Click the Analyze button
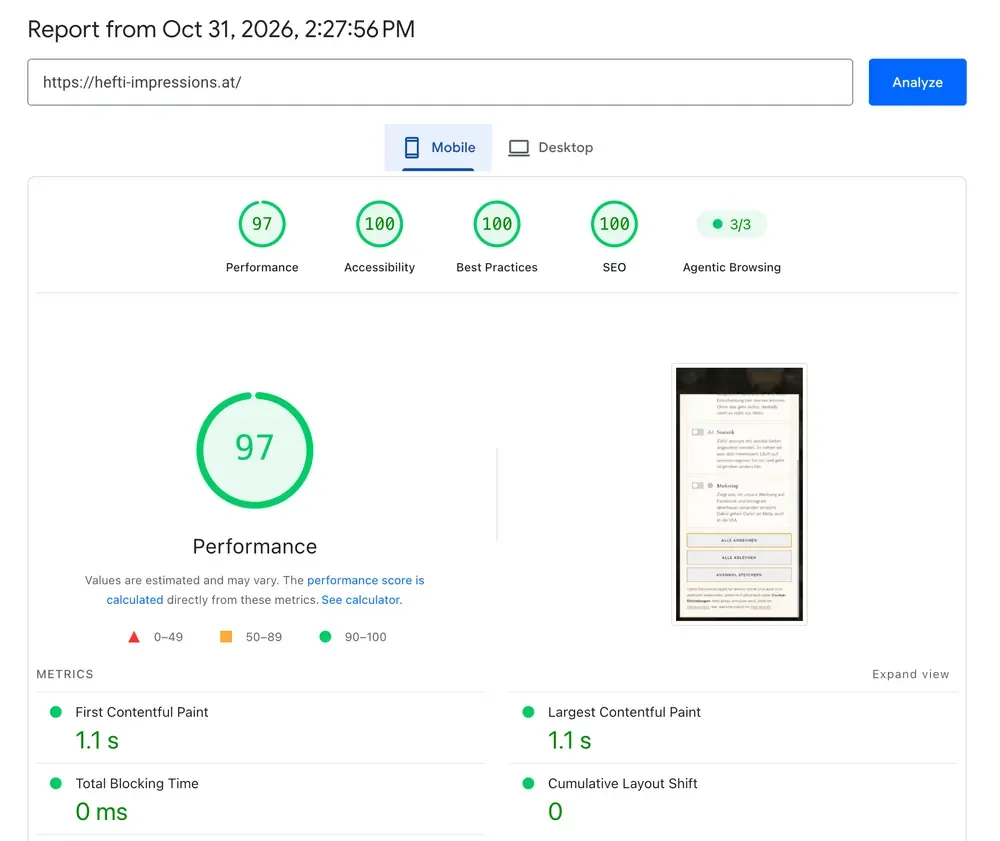 (916, 82)
